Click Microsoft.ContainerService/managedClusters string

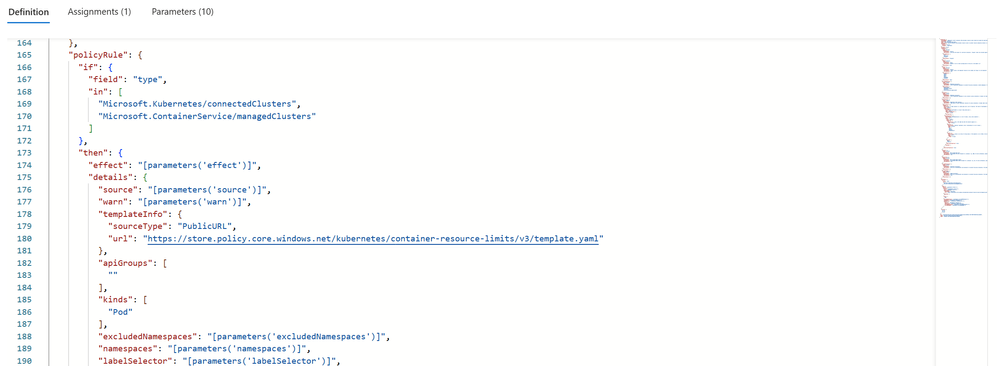click(207, 117)
